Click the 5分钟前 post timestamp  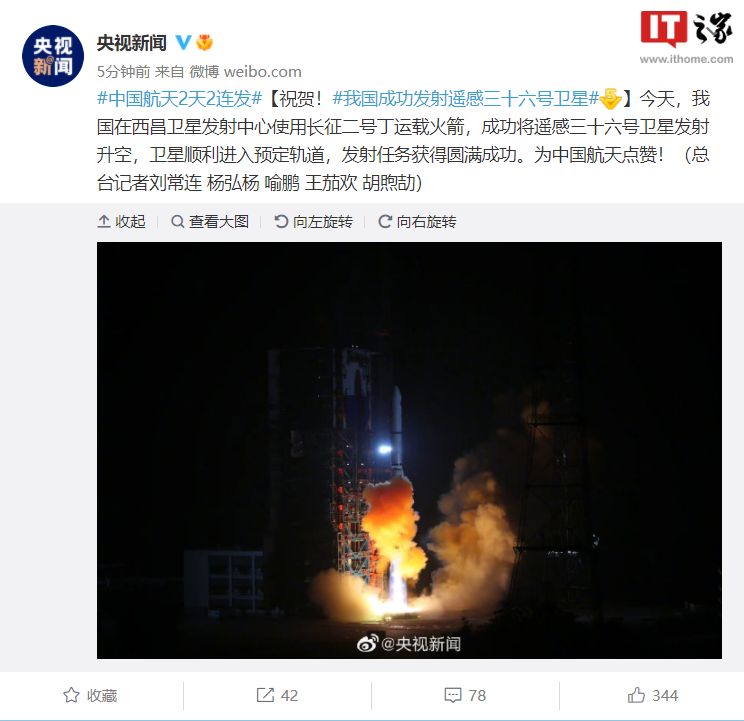click(123, 72)
